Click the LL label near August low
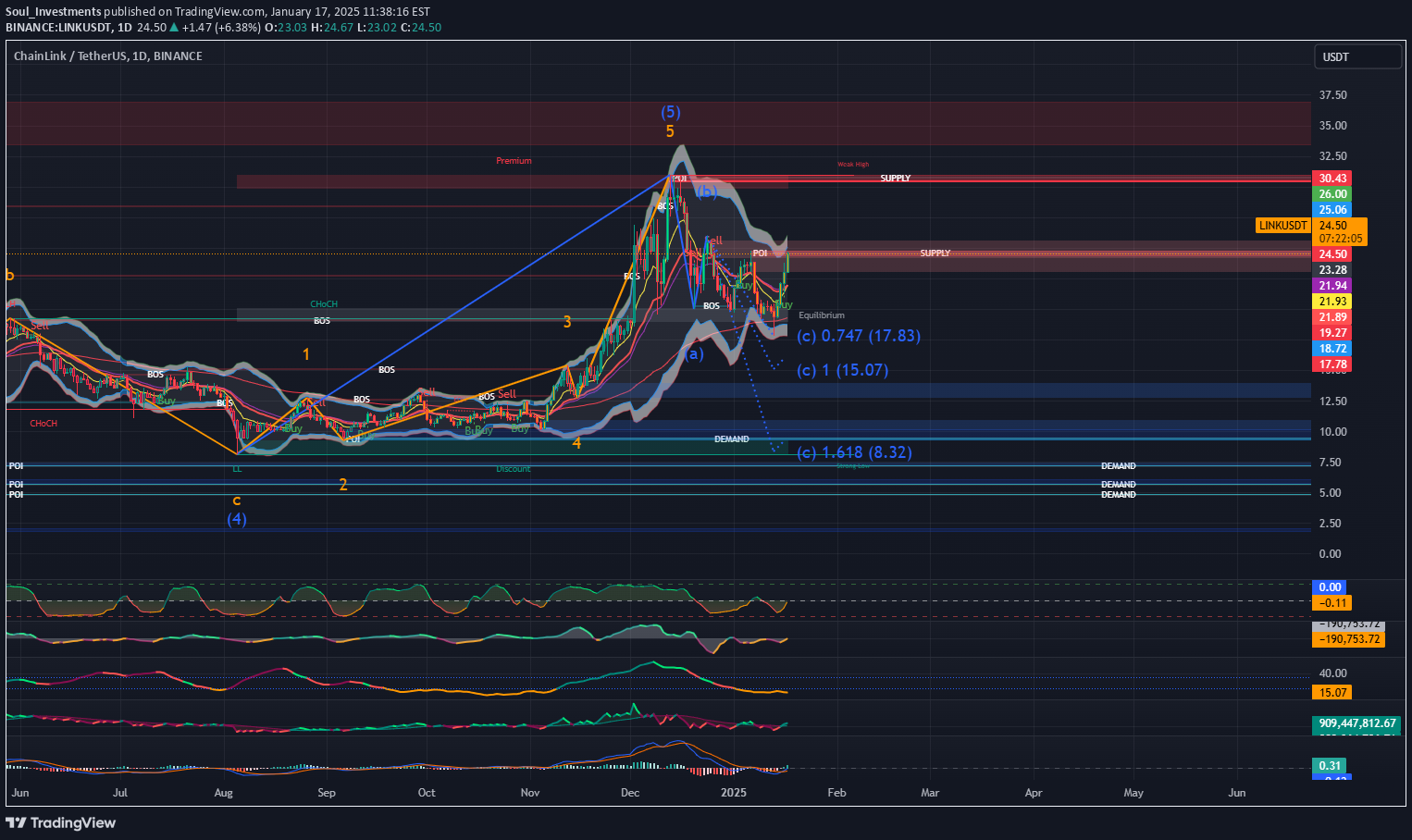Screen dimensions: 1412x840 click(237, 469)
